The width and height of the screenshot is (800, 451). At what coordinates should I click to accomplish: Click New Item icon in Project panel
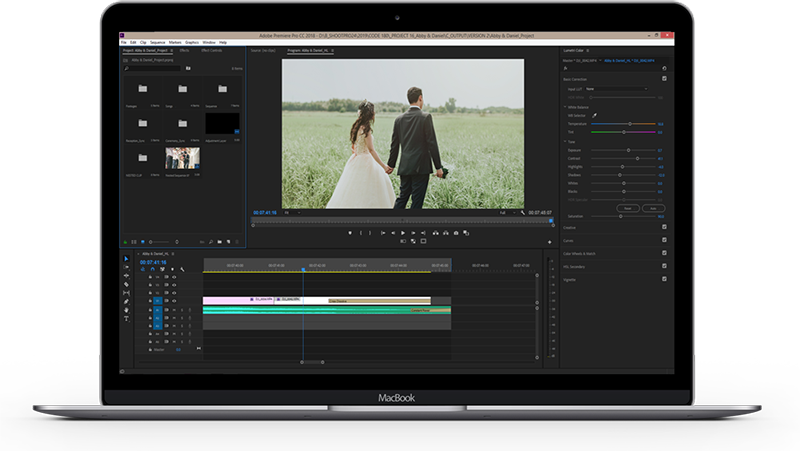pyautogui.click(x=228, y=242)
